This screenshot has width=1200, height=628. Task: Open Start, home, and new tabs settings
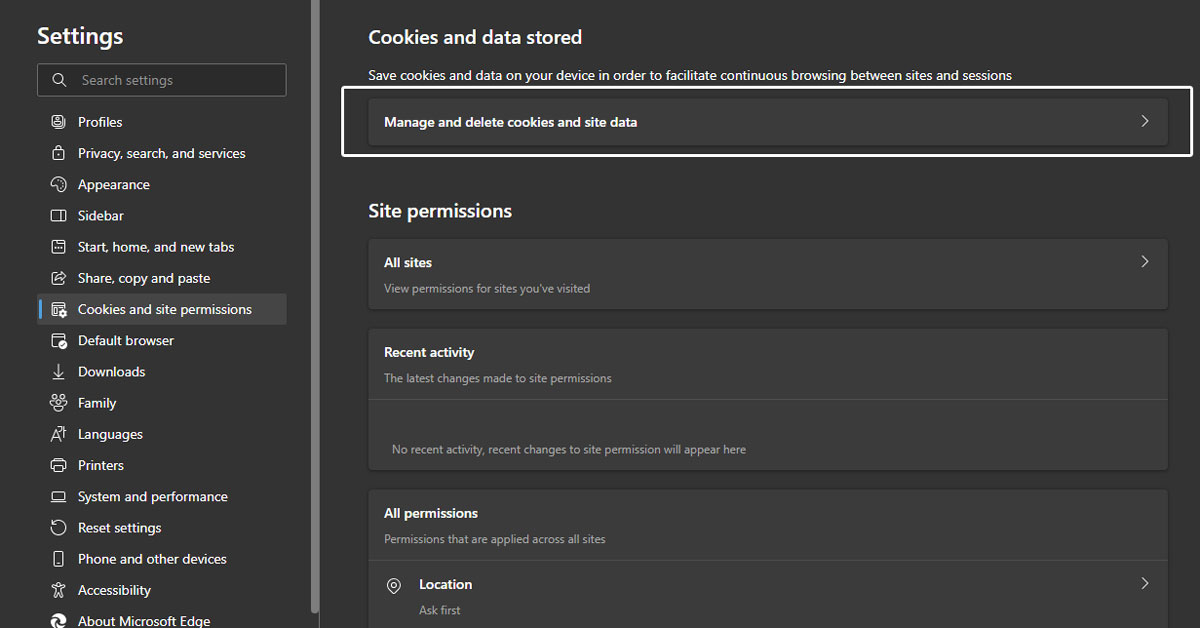coord(162,247)
